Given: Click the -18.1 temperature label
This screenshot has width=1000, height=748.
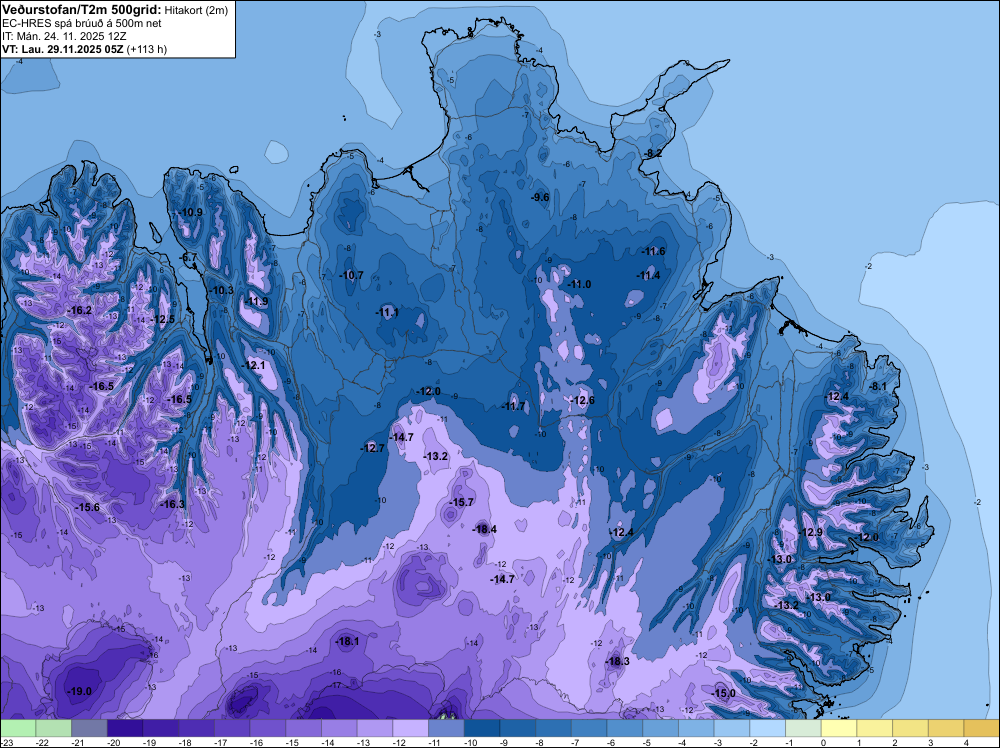Looking at the screenshot, I should (x=347, y=642).
